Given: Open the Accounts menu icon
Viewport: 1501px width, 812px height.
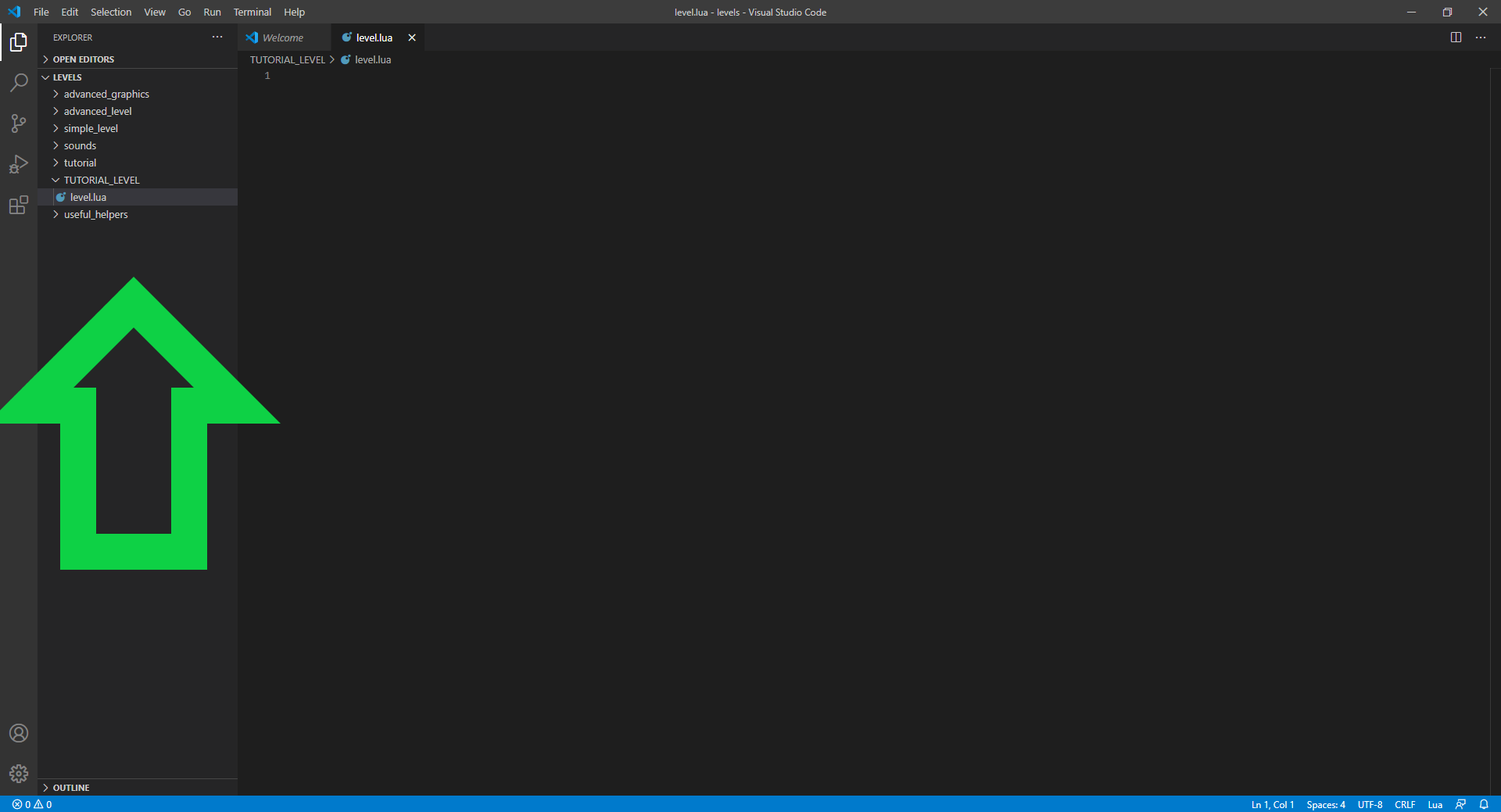Looking at the screenshot, I should pyautogui.click(x=19, y=733).
